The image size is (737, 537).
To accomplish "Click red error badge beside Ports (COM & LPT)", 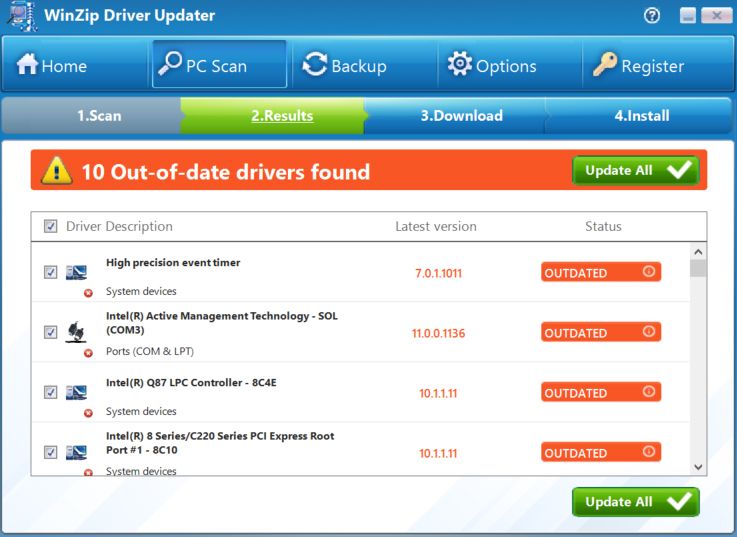I will pyautogui.click(x=88, y=353).
